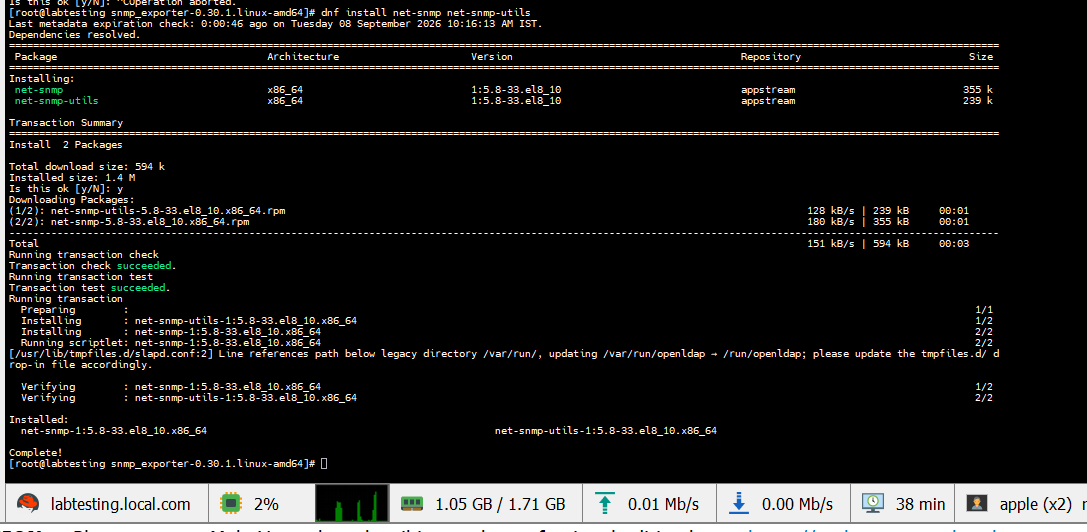The image size is (1087, 532).
Task: Click the Size column header
Action: (981, 57)
